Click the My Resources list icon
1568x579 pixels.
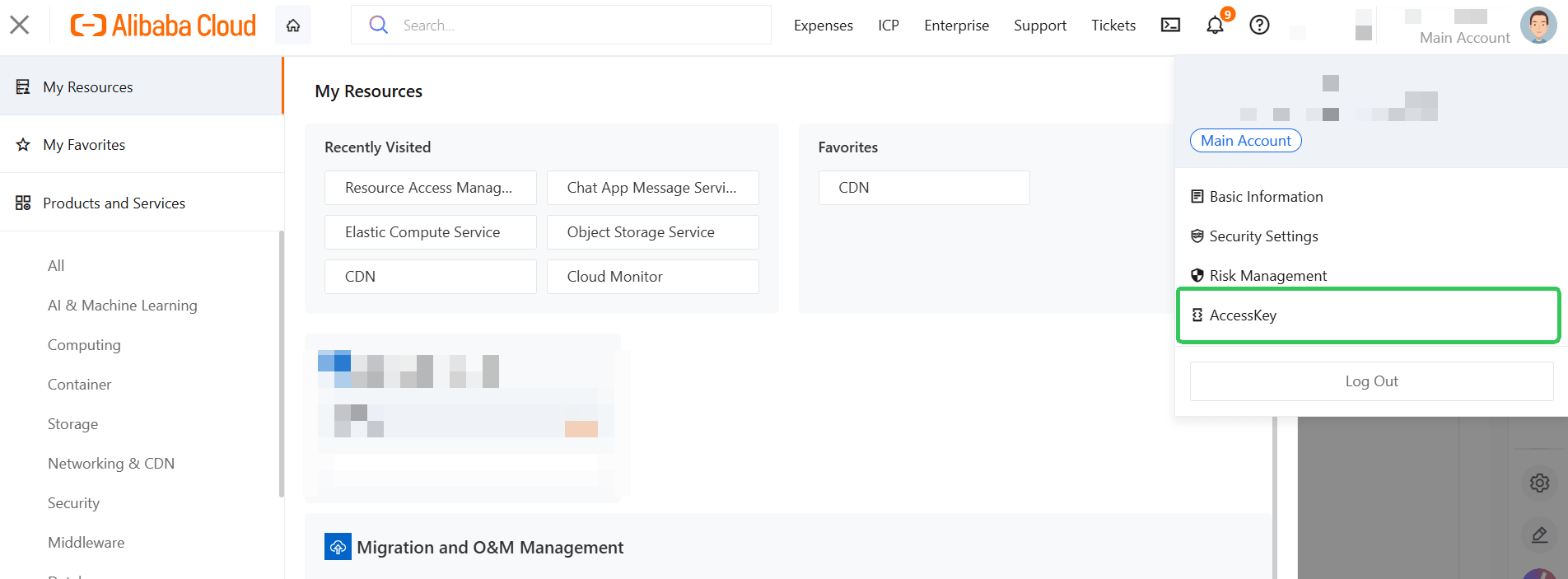click(x=23, y=86)
